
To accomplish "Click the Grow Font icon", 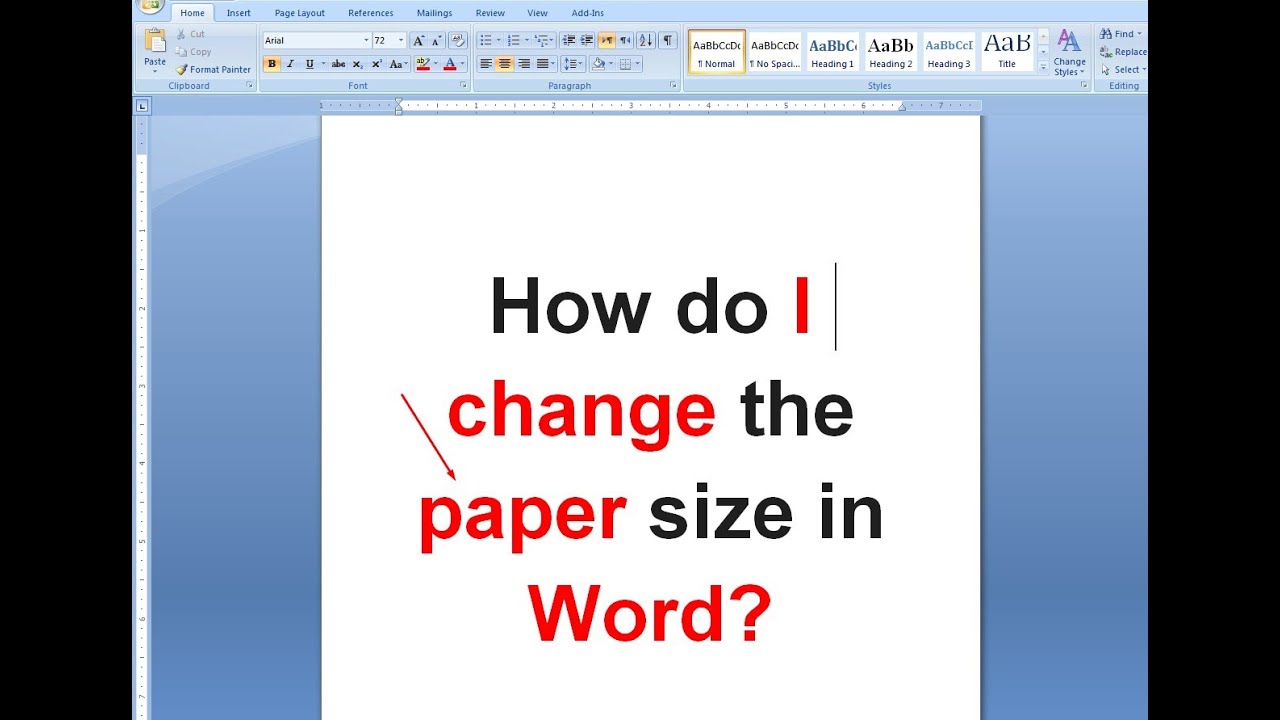I will (x=419, y=40).
